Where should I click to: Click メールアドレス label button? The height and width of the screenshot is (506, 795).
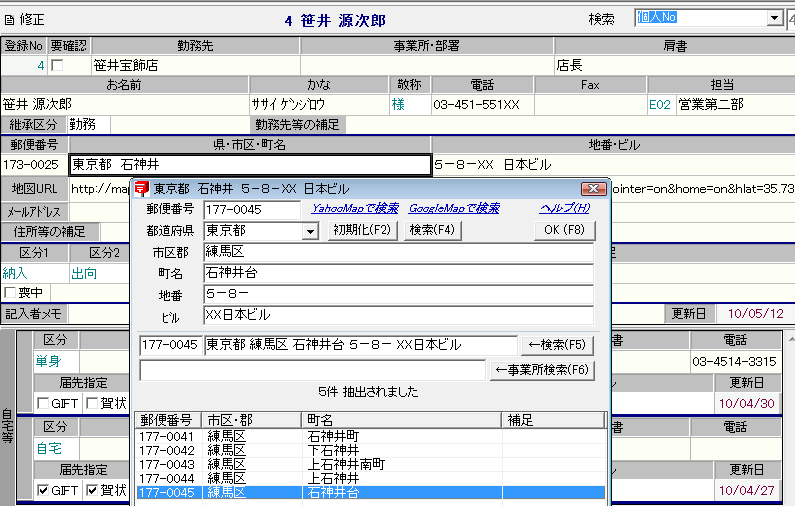[34, 211]
